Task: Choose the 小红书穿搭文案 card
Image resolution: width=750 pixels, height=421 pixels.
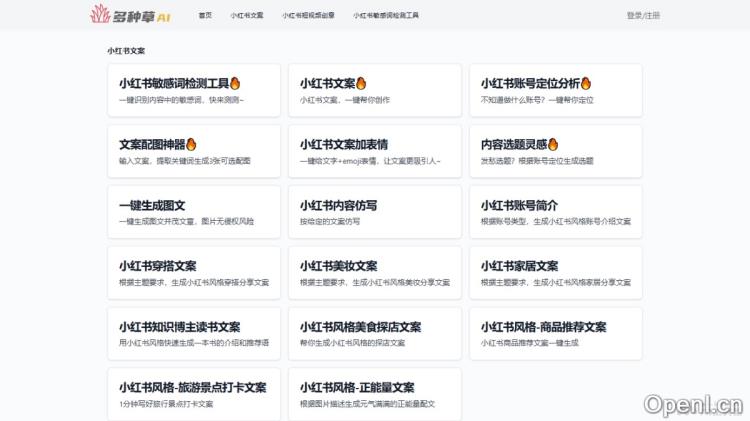Action: click(193, 273)
